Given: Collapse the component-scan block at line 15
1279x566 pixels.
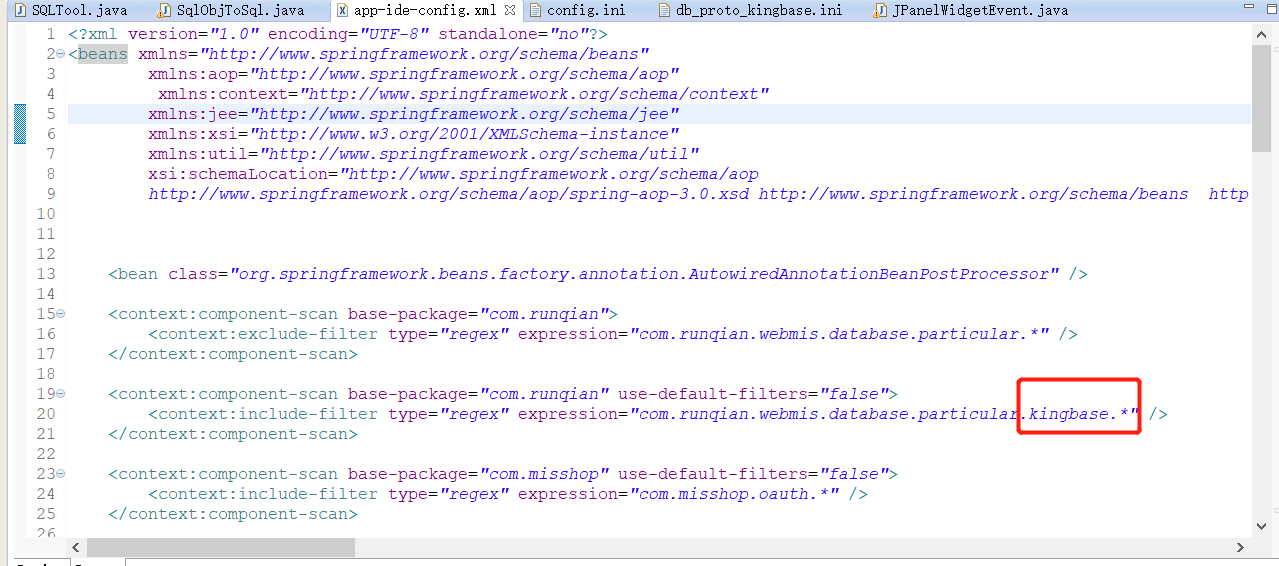Looking at the screenshot, I should click(x=61, y=314).
